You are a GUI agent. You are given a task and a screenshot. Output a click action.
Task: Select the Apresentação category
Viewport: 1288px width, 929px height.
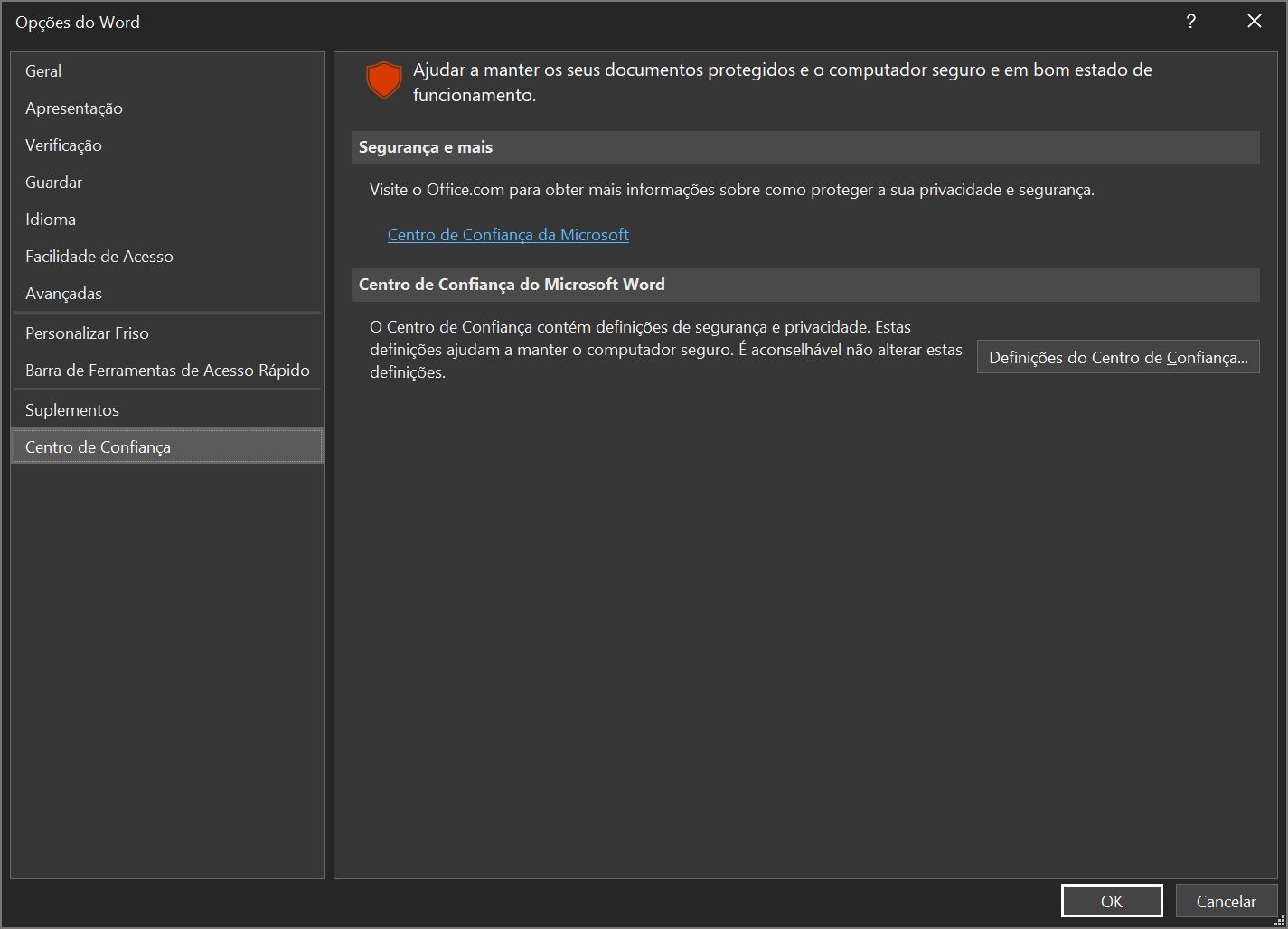click(167, 108)
